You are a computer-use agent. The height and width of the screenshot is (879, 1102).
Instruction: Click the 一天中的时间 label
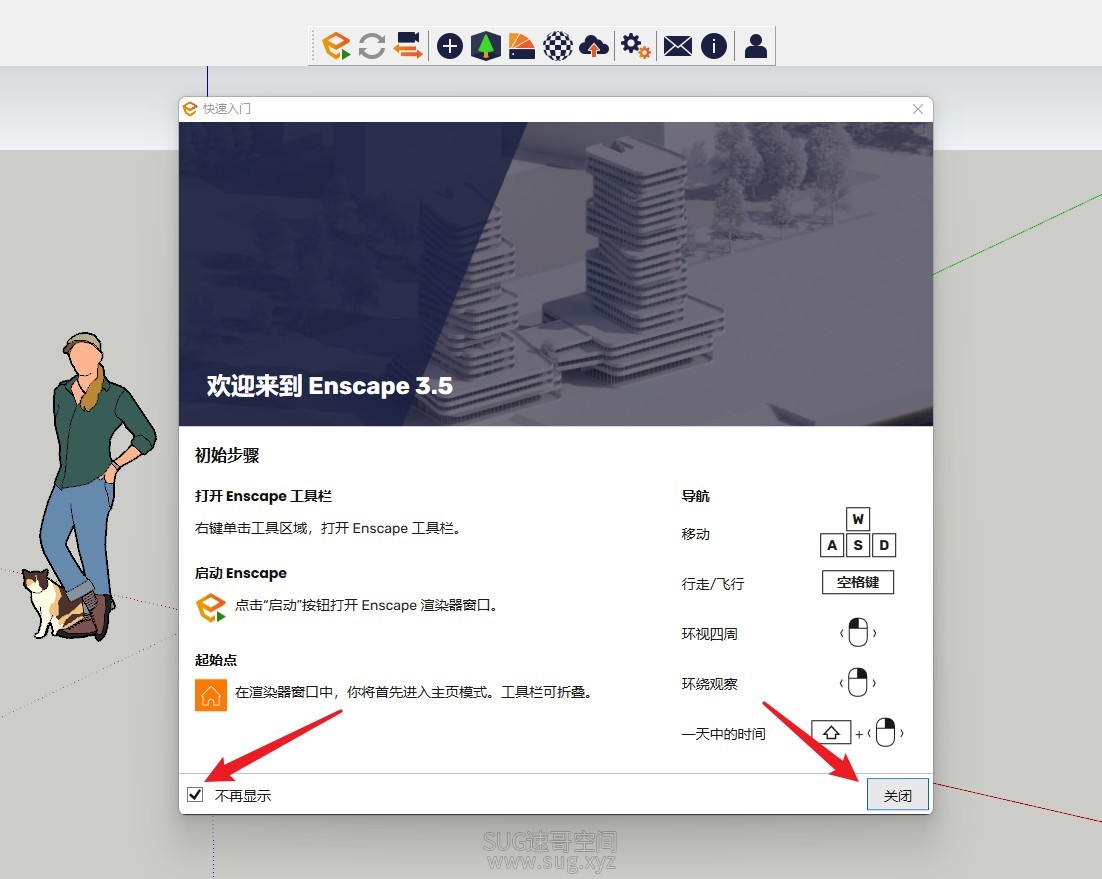pyautogui.click(x=724, y=734)
